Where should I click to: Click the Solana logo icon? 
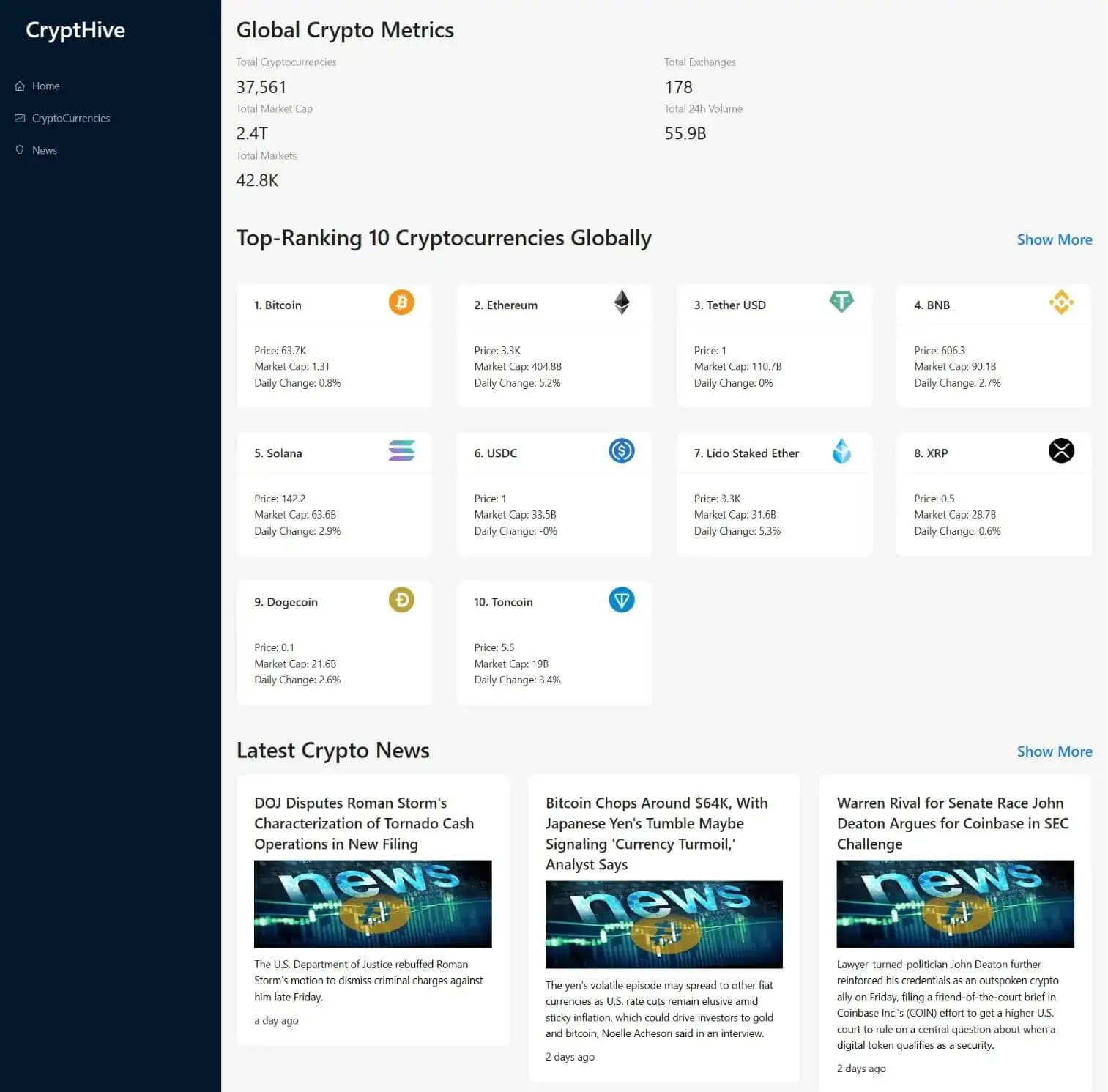tap(401, 450)
